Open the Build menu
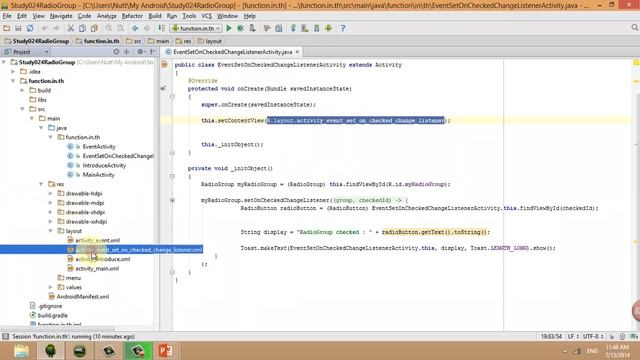The height and width of the screenshot is (360, 640). tap(155, 16)
